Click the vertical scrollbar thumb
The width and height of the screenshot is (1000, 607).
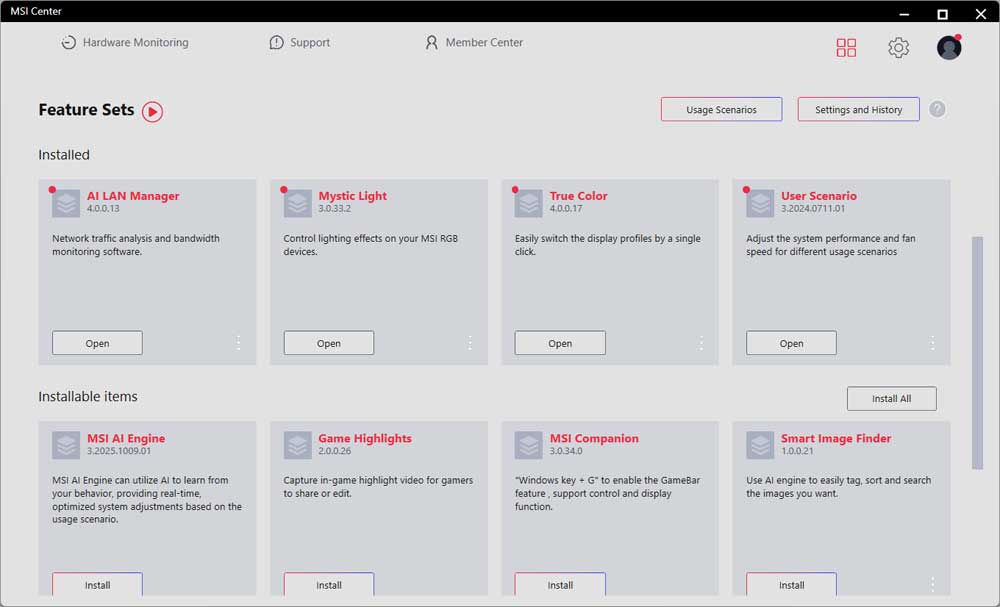click(977, 353)
